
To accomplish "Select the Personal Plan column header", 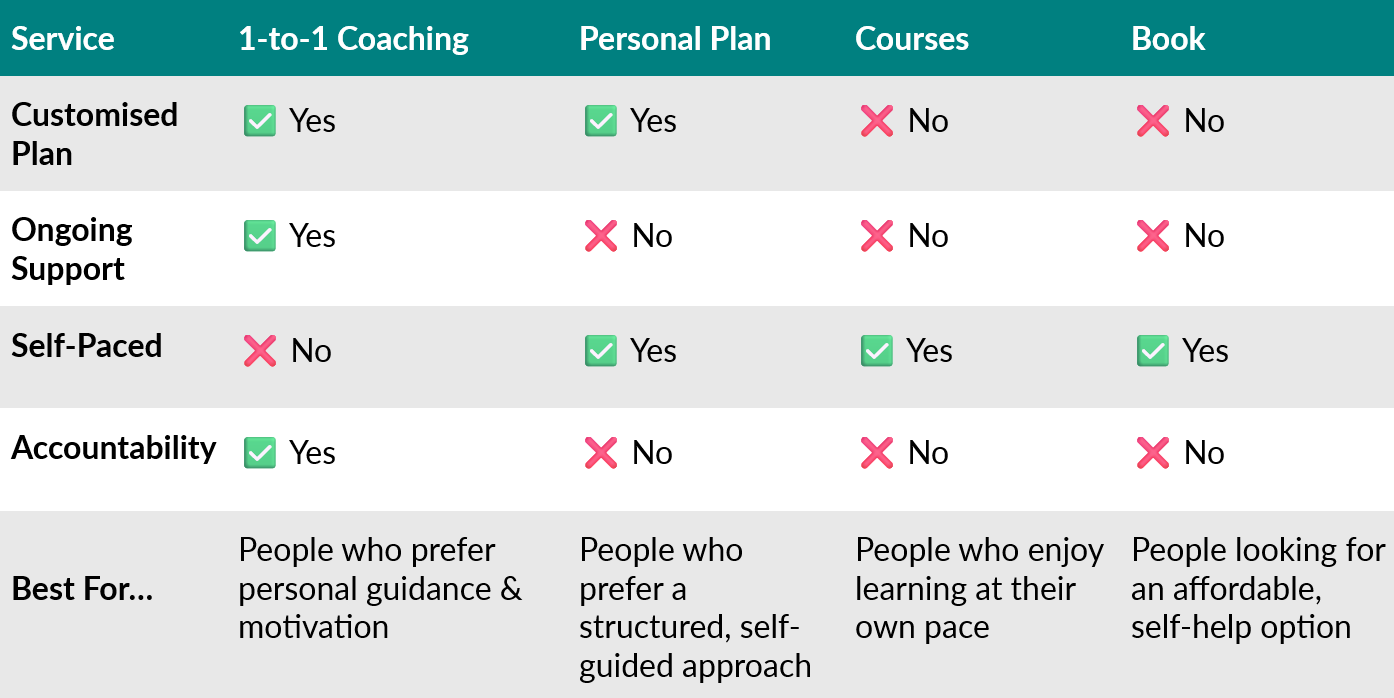I will 675,39.
